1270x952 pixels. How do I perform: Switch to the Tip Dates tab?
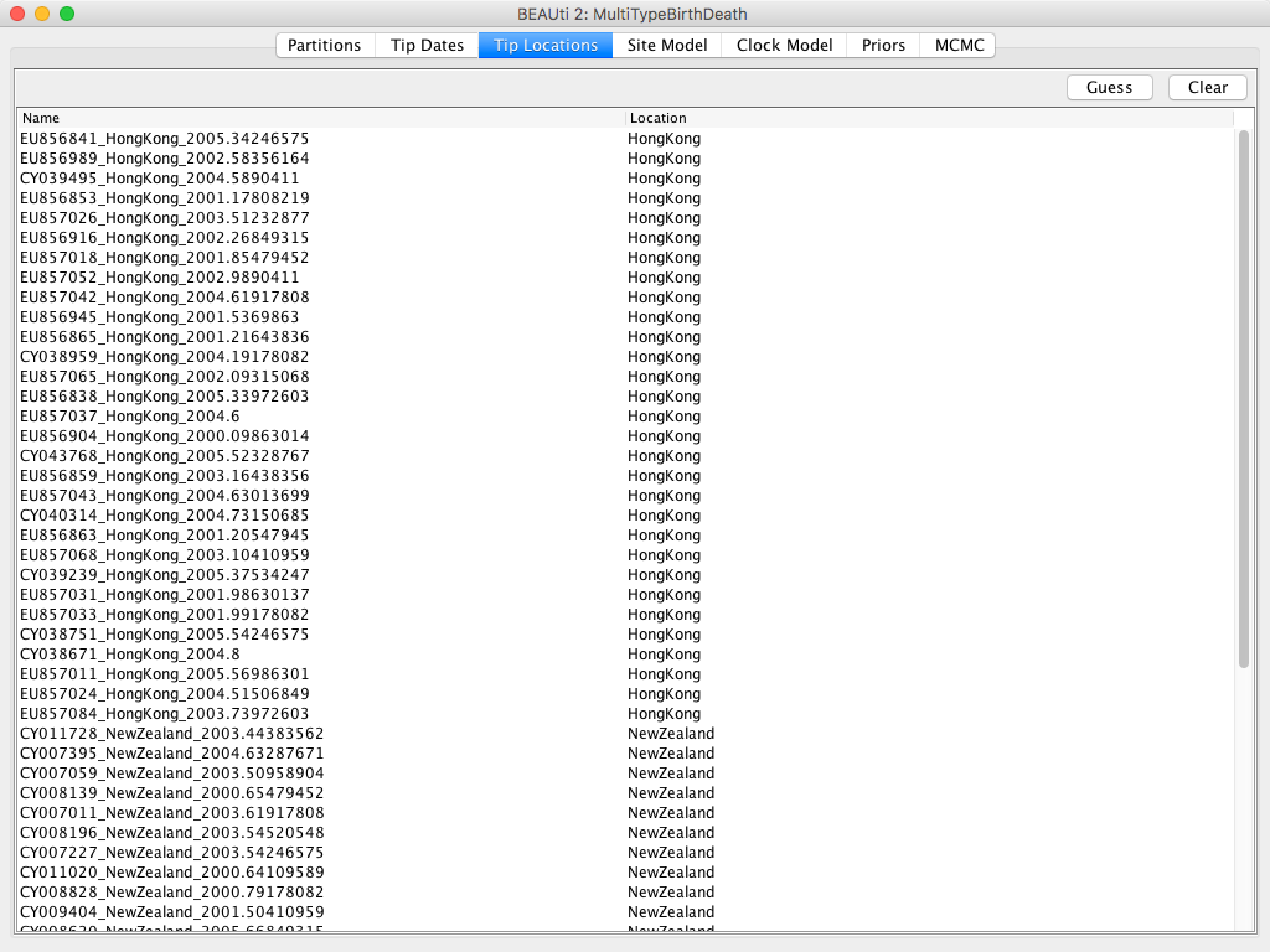point(427,45)
